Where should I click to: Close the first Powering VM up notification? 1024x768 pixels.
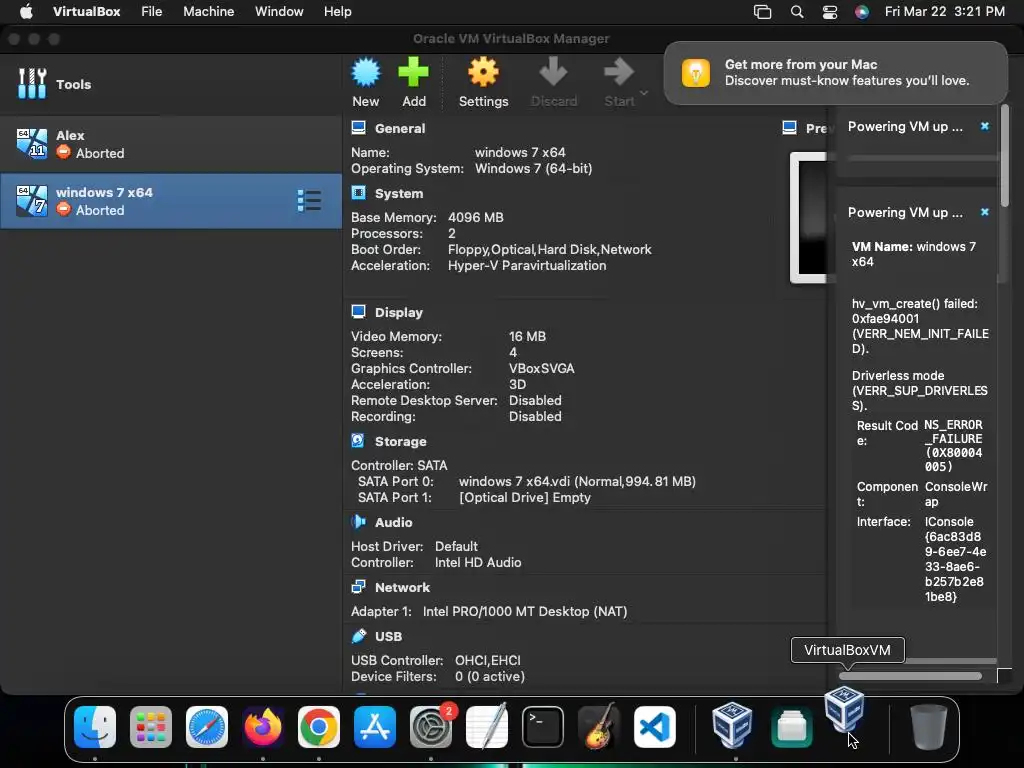coord(985,126)
